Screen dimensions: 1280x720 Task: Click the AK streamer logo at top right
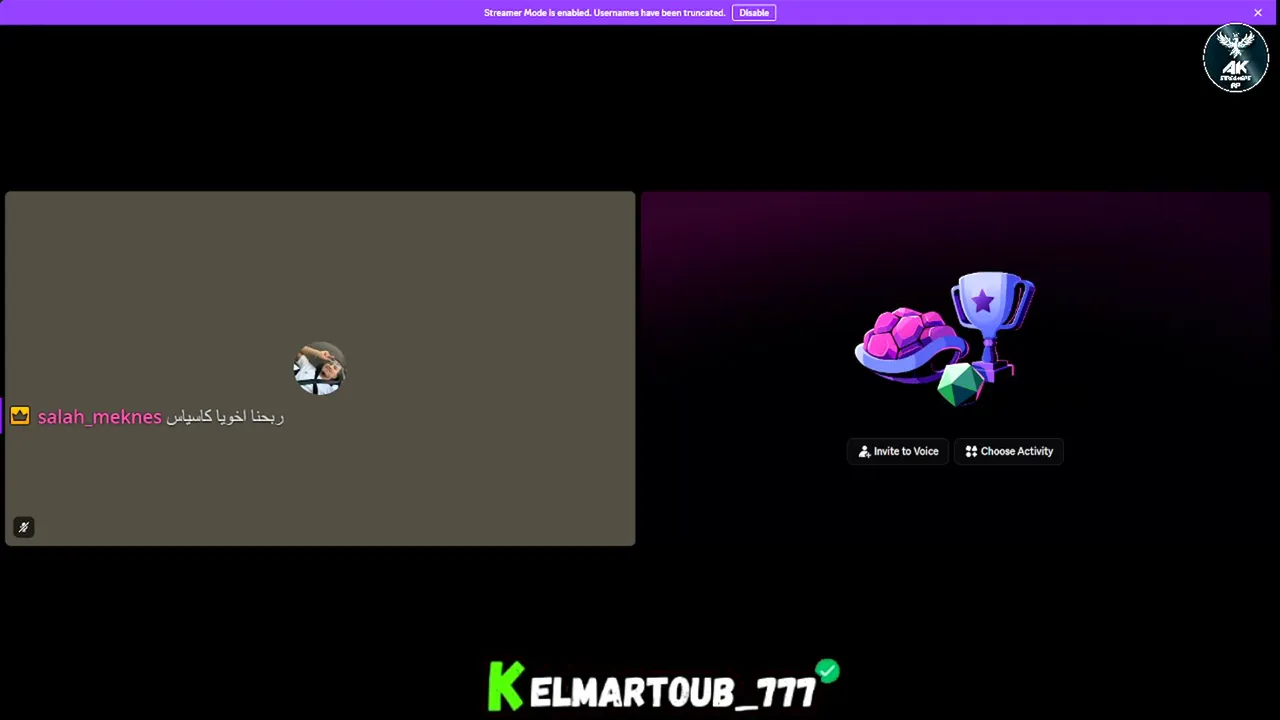click(1236, 59)
